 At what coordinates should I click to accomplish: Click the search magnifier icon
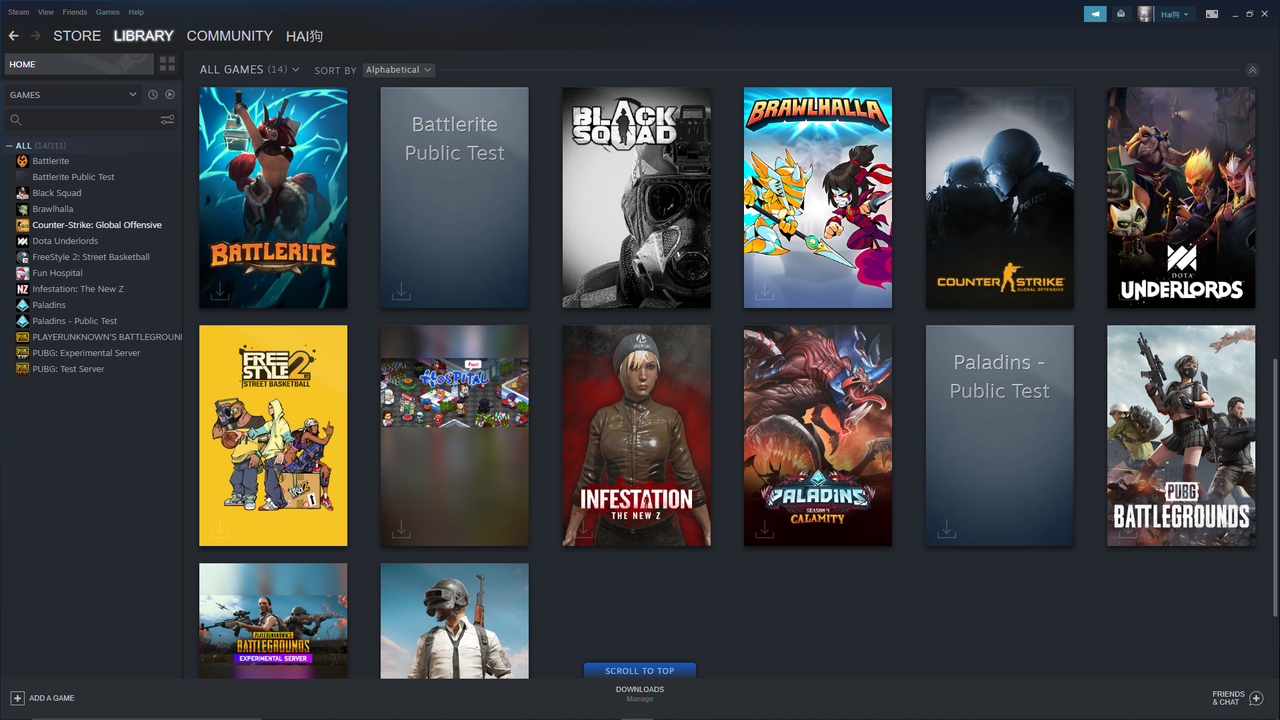[x=16, y=120]
